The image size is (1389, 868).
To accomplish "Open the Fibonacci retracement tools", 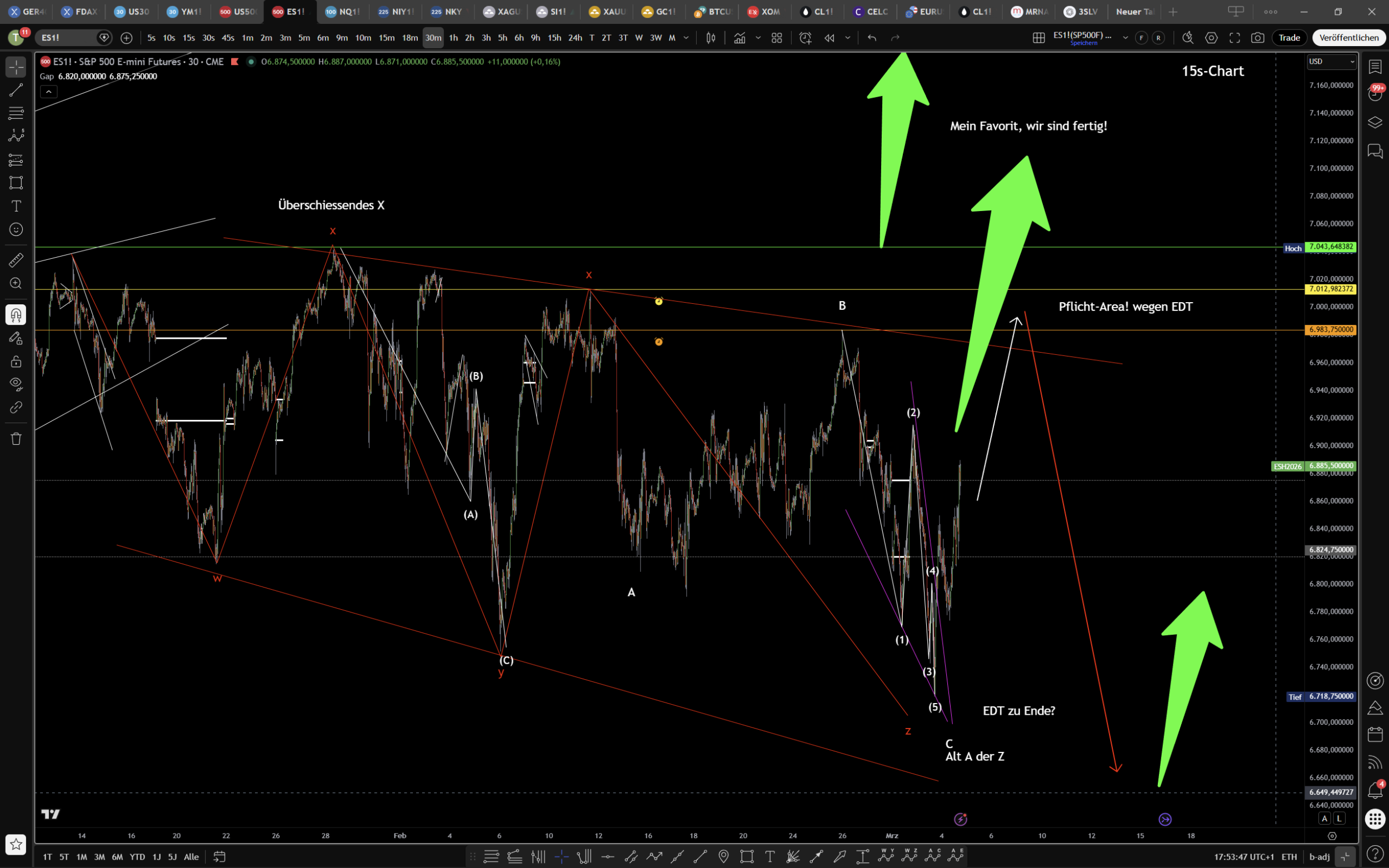I will pyautogui.click(x=16, y=113).
